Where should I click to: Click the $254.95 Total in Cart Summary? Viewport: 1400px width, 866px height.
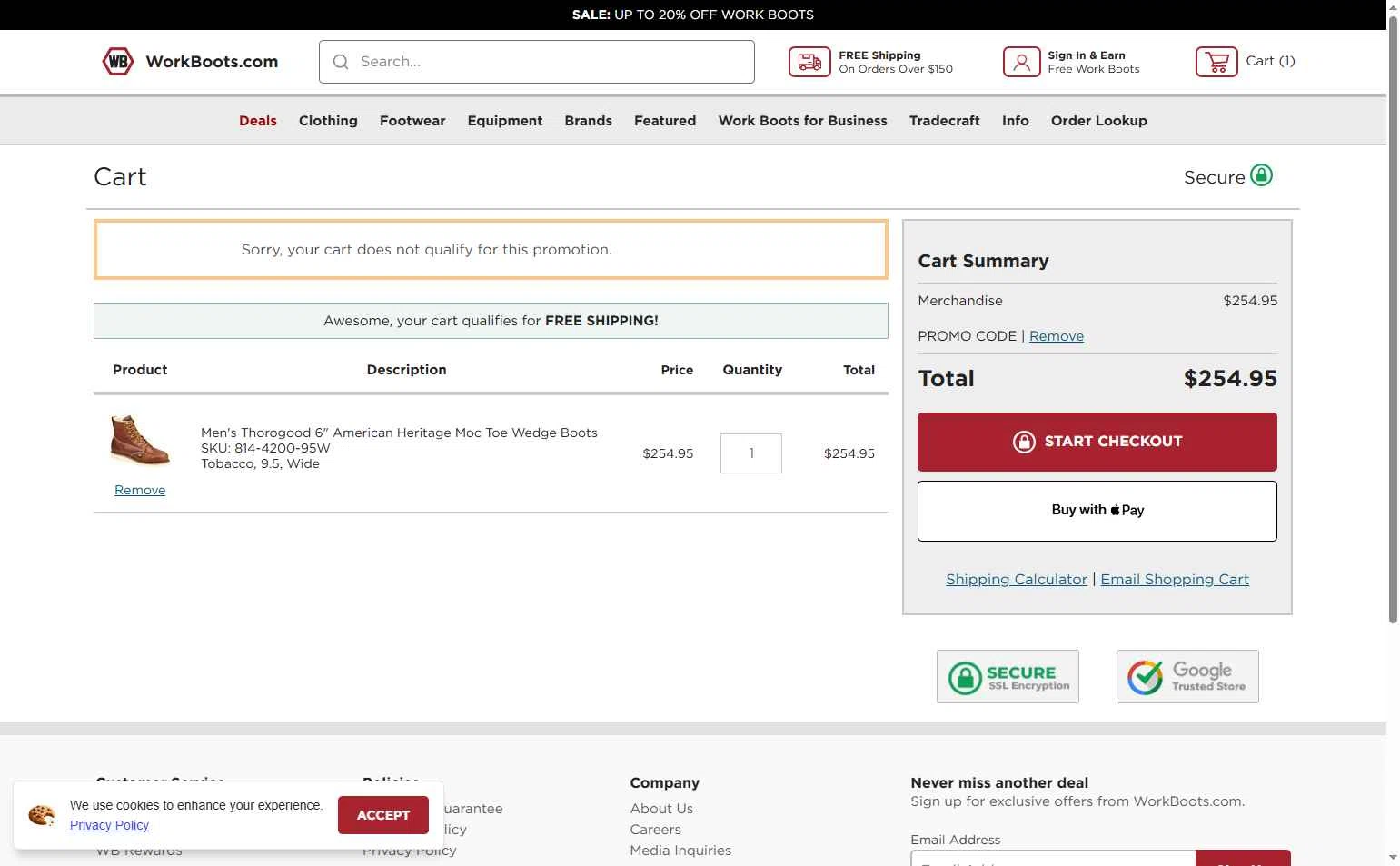point(1230,379)
